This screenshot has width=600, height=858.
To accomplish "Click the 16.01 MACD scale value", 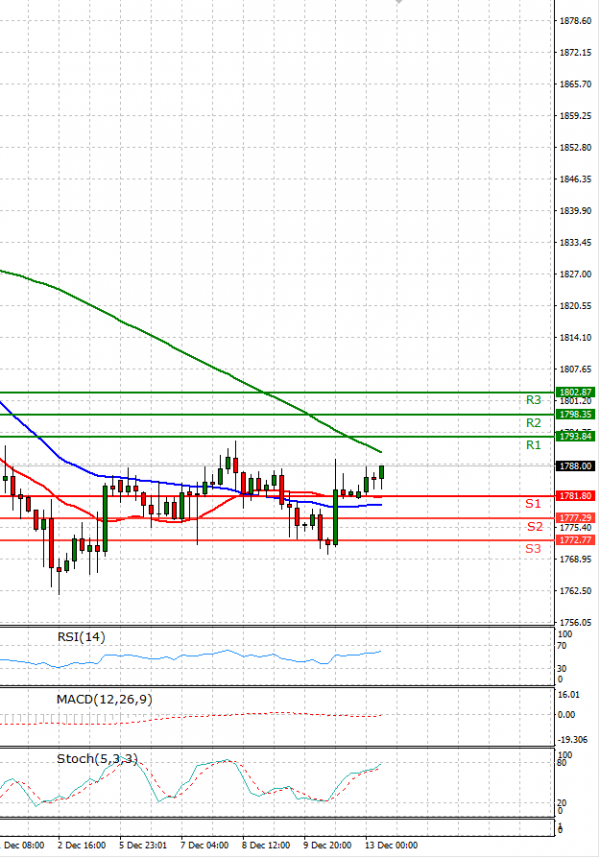I will click(569, 694).
